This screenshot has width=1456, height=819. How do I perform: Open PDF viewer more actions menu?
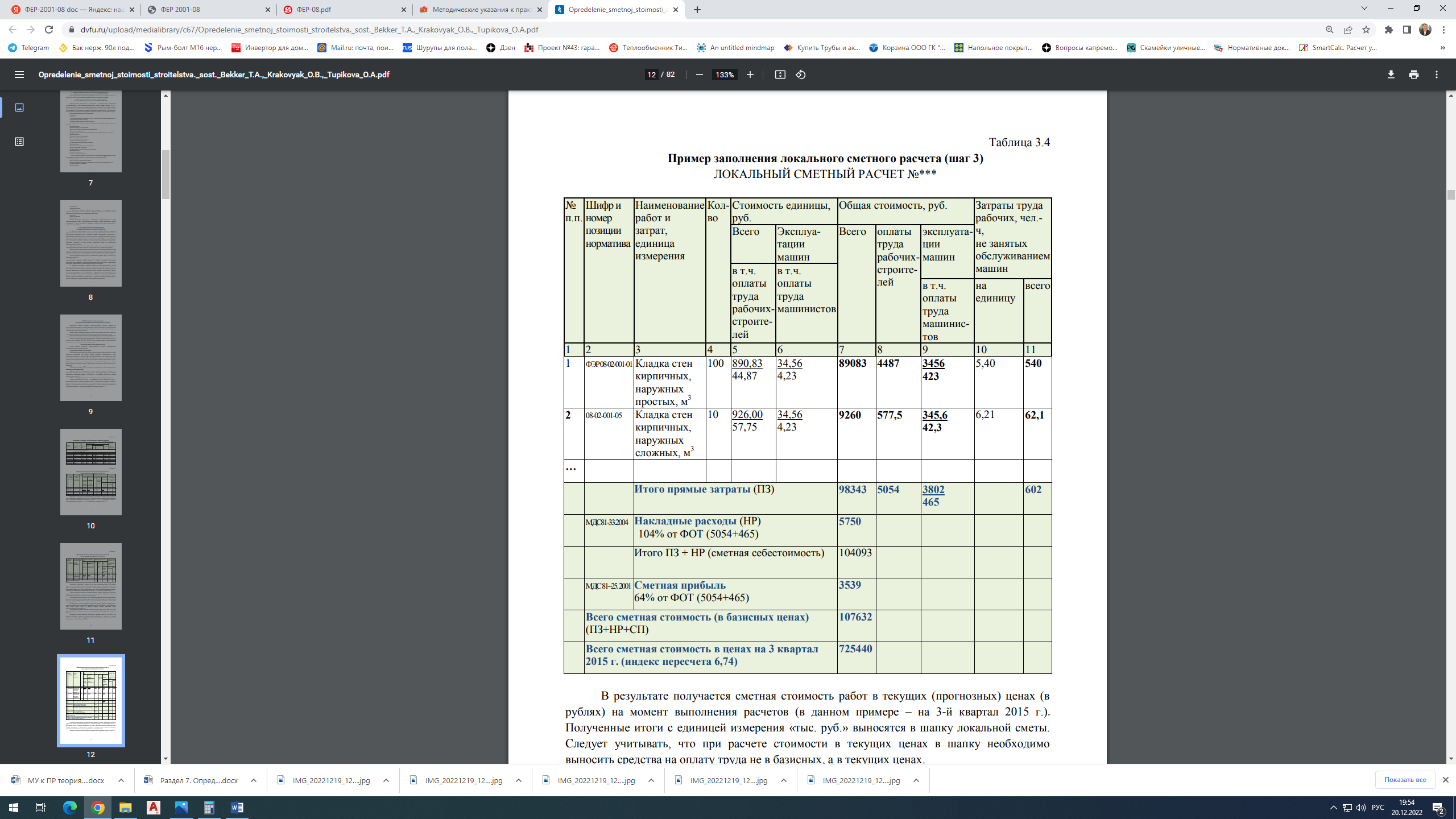point(1437,75)
